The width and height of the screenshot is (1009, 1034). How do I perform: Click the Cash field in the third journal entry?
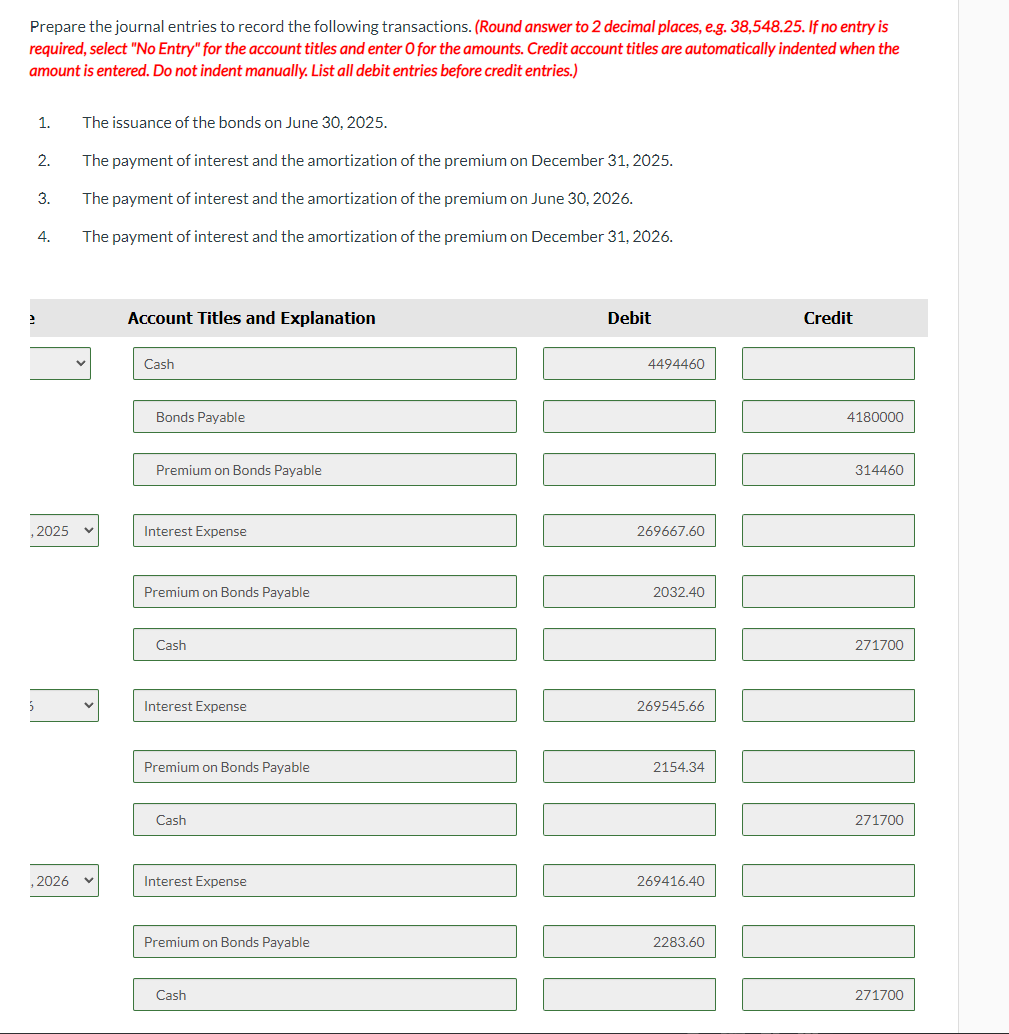click(x=324, y=820)
